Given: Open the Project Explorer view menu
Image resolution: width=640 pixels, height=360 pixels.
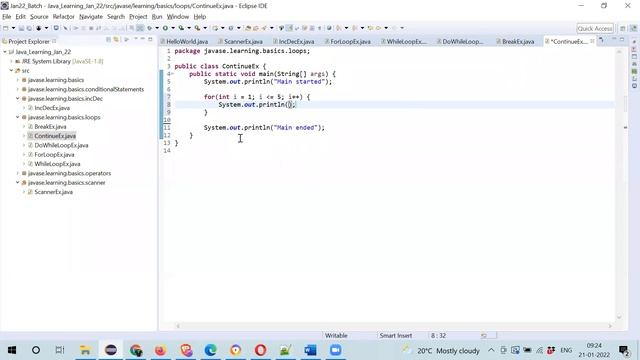Looking at the screenshot, I should (136, 39).
